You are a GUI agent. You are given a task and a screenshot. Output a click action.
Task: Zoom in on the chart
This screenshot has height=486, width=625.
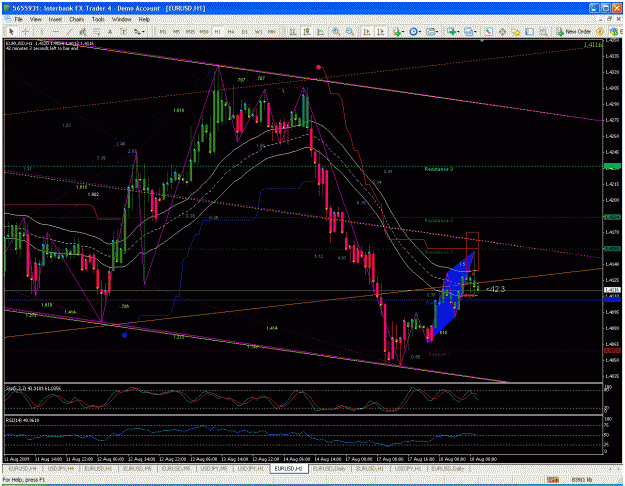coord(336,31)
